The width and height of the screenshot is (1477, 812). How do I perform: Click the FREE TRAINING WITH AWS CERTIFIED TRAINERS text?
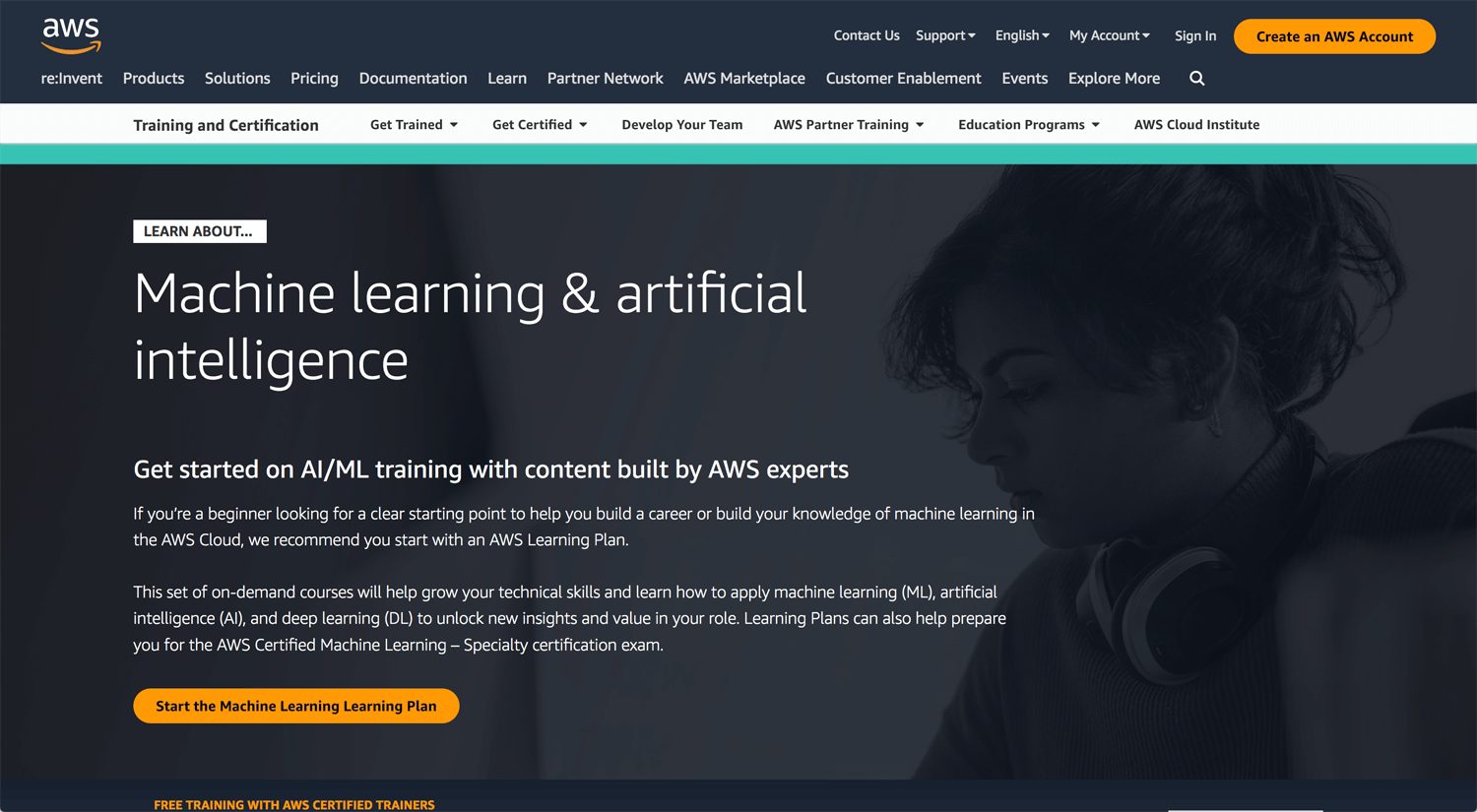pyautogui.click(x=293, y=804)
